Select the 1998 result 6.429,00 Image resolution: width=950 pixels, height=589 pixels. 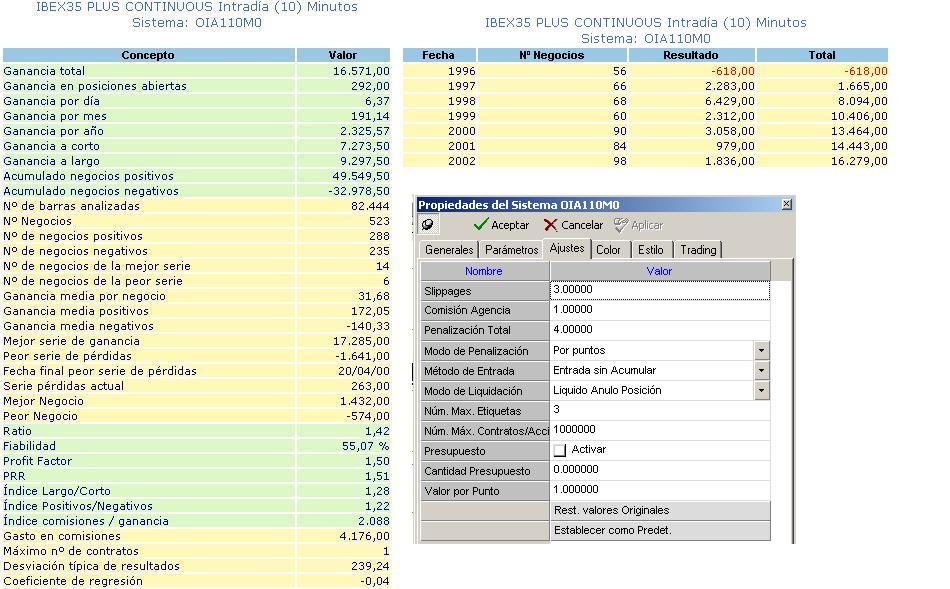(729, 101)
